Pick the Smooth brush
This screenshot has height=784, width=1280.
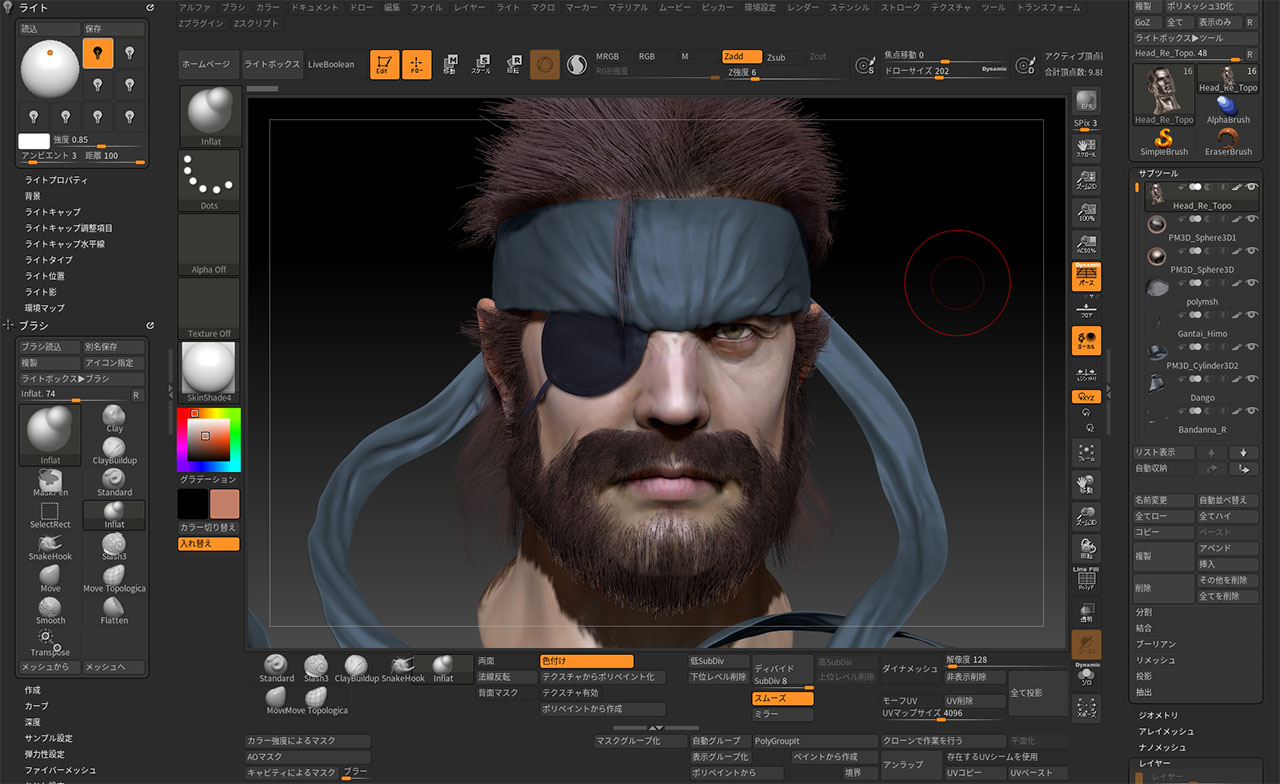[50, 610]
